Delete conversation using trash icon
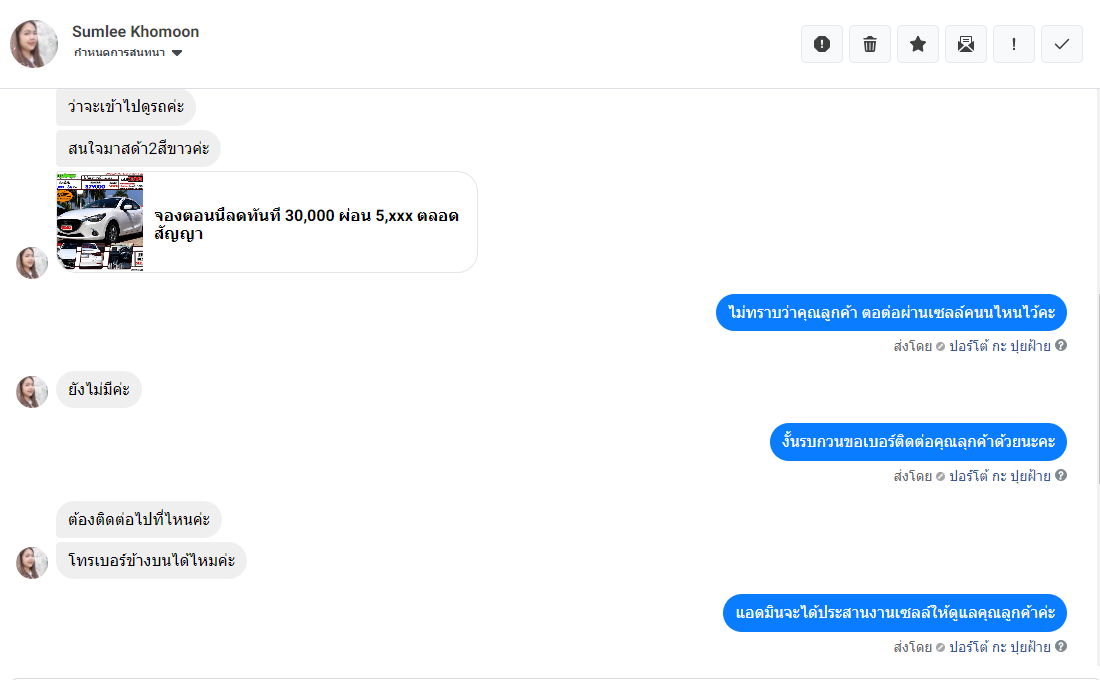This screenshot has height=680, width=1100. 870,44
